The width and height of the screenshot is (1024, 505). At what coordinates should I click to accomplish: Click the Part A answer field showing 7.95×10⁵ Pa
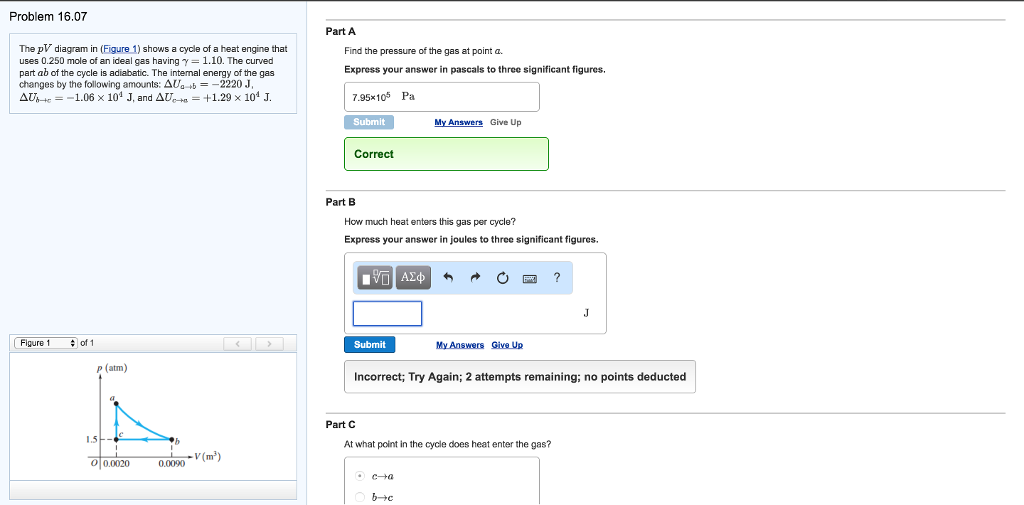441,97
